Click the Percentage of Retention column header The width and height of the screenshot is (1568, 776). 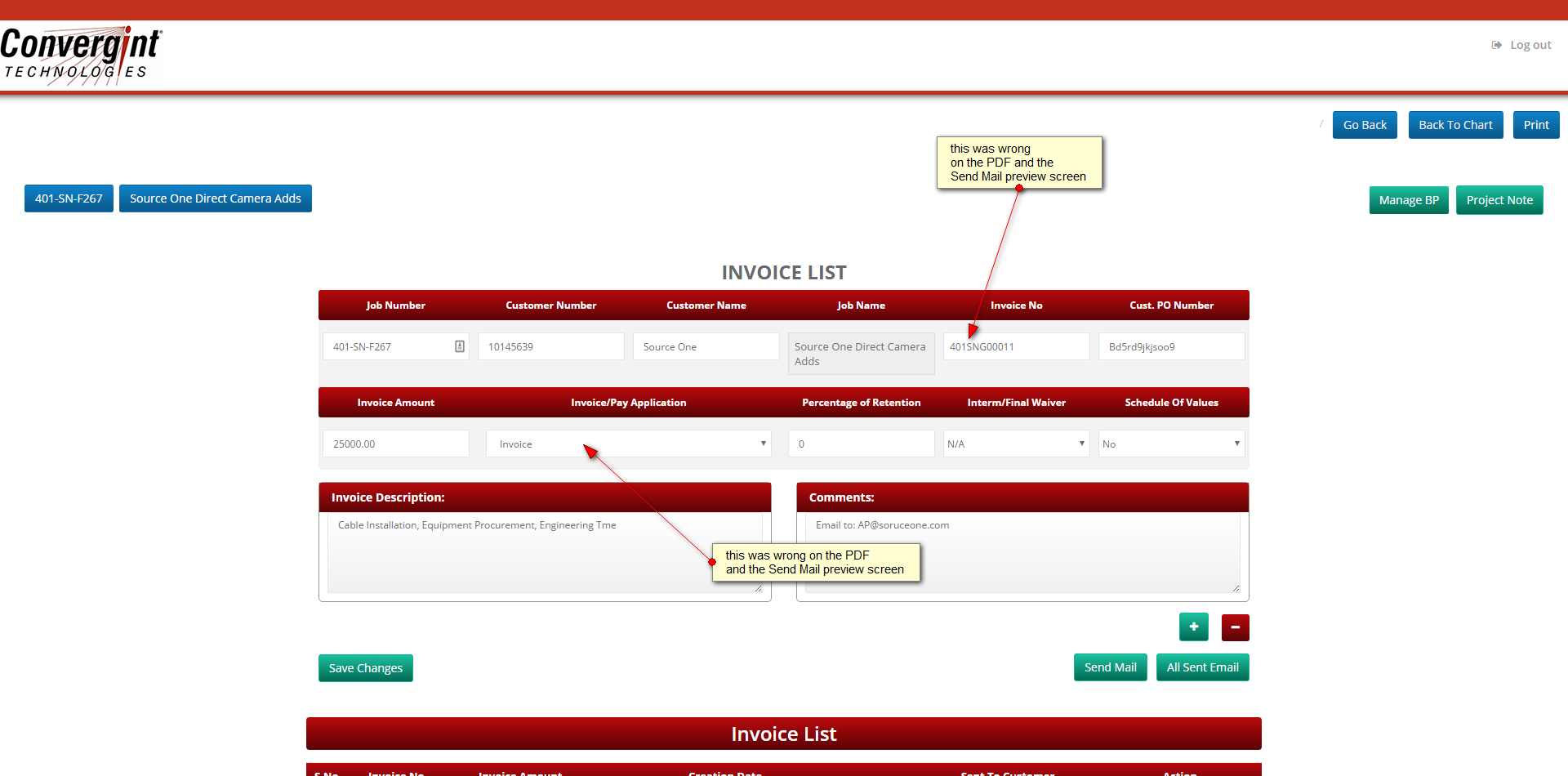[862, 403]
